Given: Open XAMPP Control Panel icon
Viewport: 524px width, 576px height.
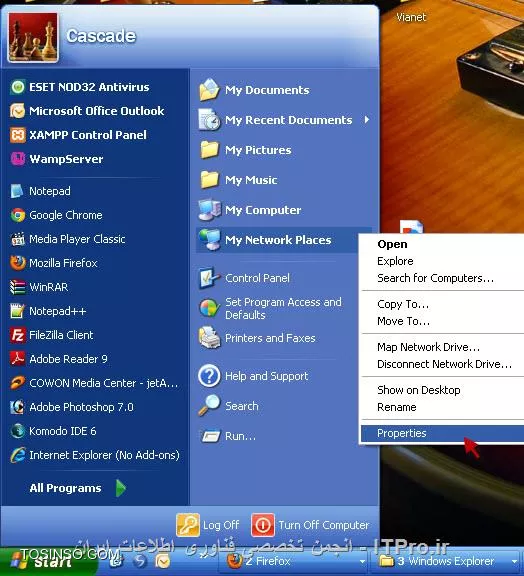Looking at the screenshot, I should (x=17, y=135).
